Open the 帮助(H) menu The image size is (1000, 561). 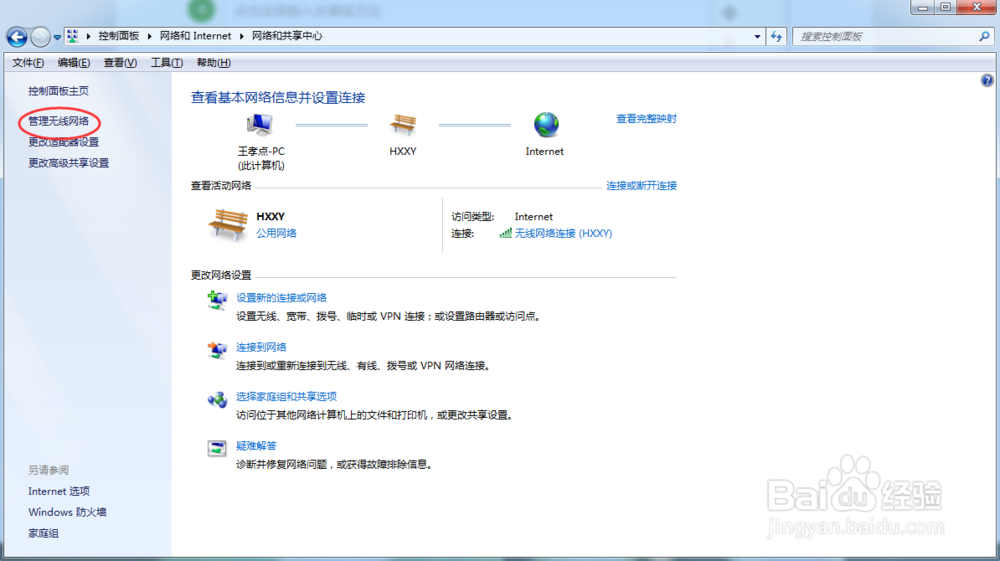(x=214, y=62)
